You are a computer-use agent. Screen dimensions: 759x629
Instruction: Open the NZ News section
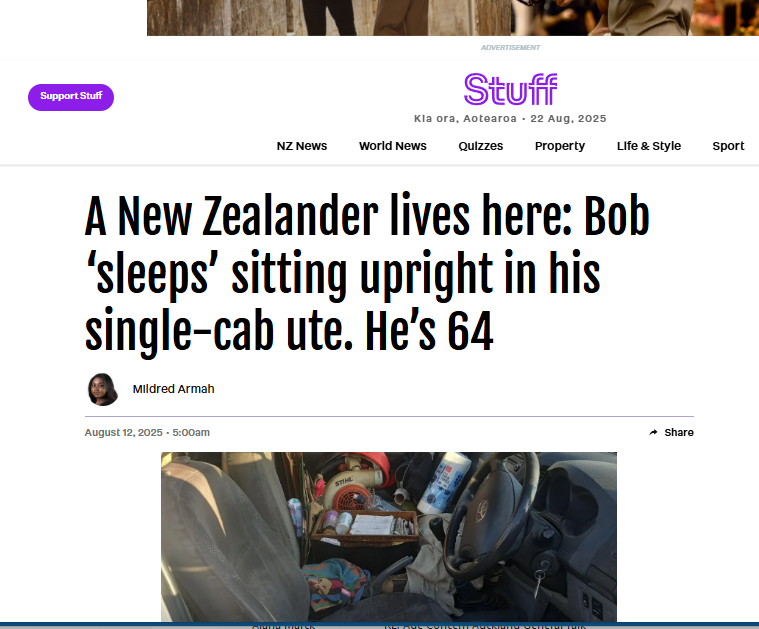pyautogui.click(x=302, y=146)
